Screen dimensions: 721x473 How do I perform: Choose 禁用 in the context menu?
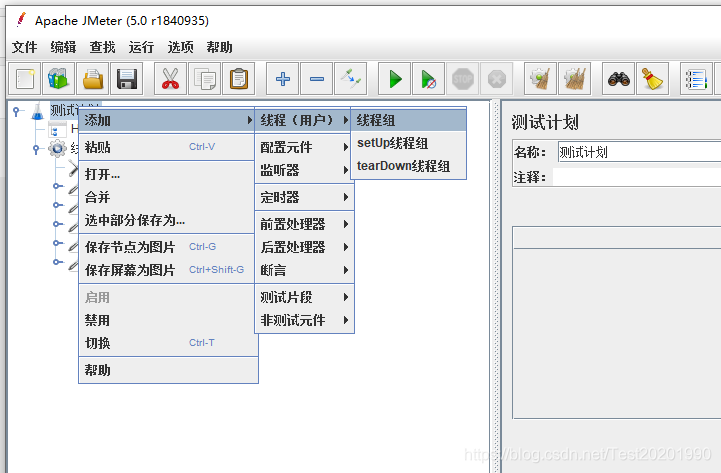pyautogui.click(x=166, y=320)
